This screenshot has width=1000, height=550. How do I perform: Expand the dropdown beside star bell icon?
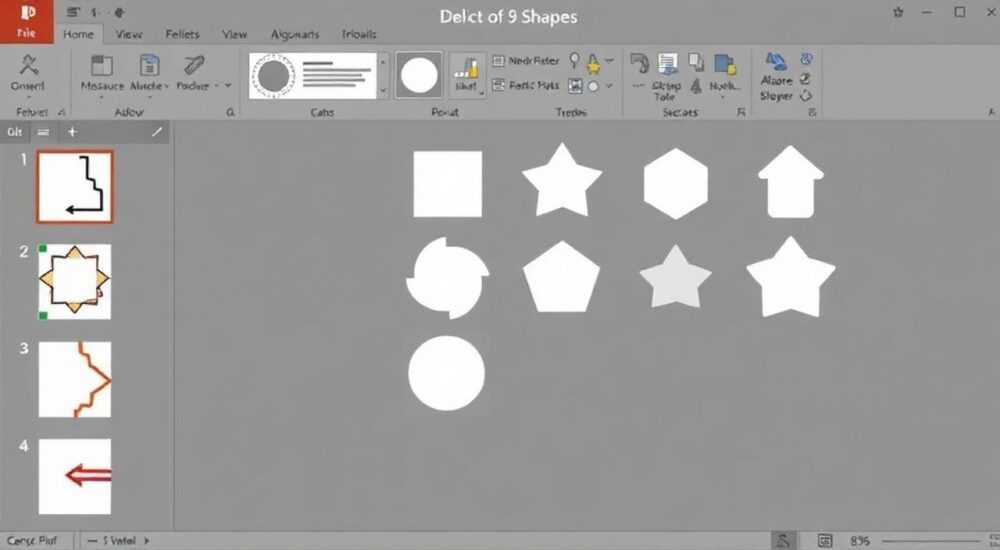[x=610, y=61]
